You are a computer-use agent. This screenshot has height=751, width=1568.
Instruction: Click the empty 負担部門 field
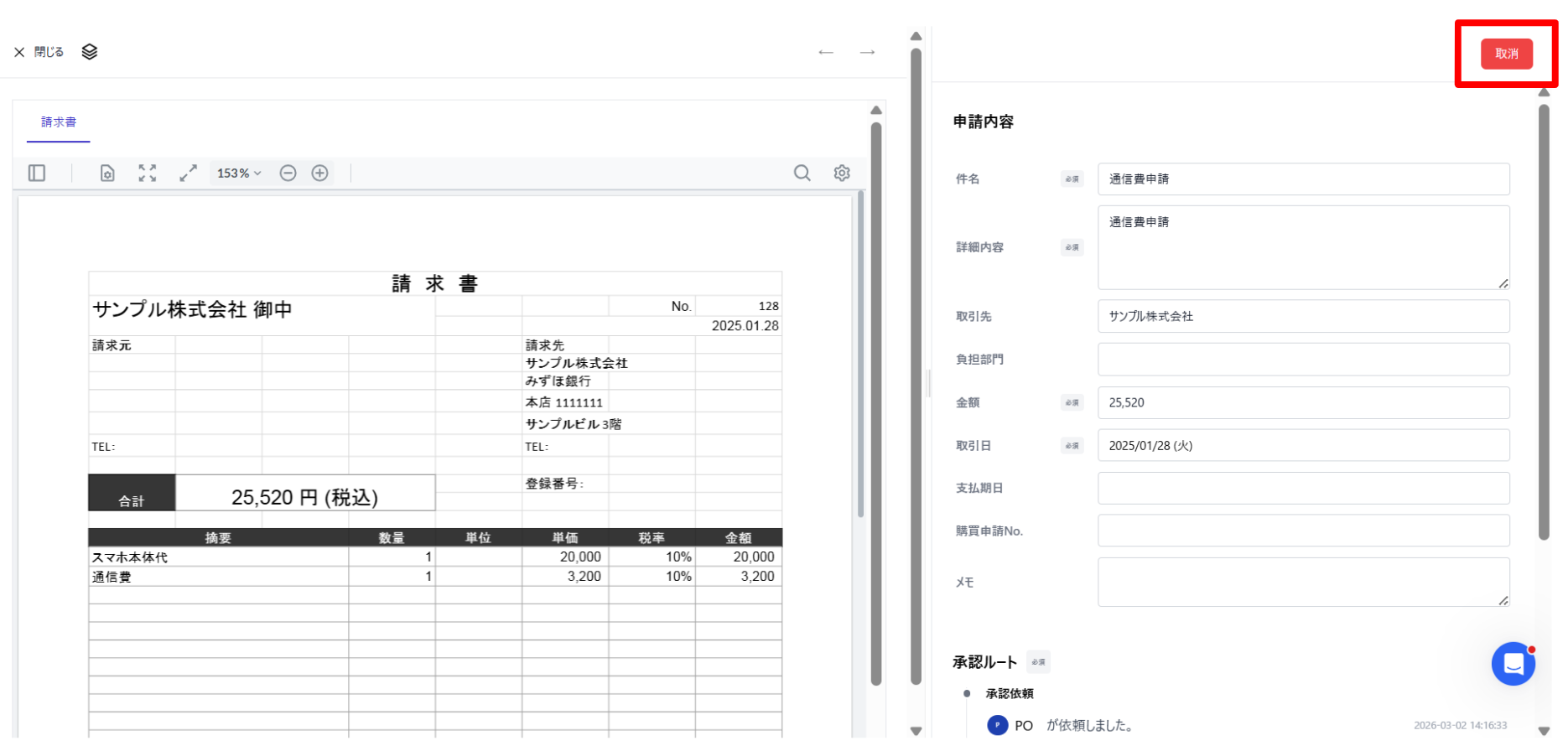click(x=1303, y=360)
